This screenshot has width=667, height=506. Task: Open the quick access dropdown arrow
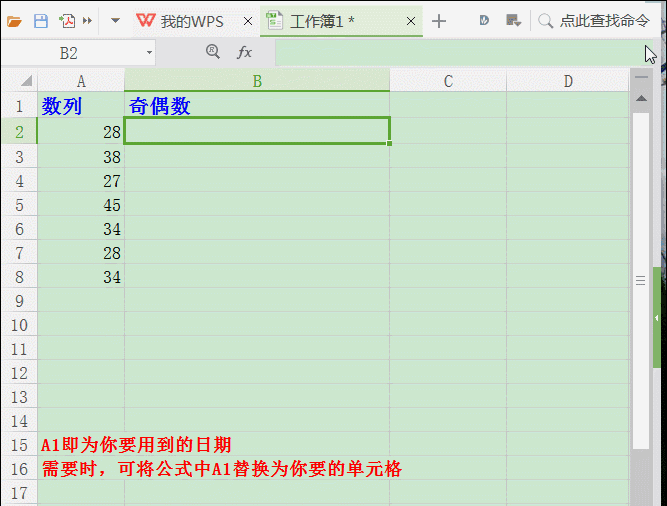click(x=115, y=20)
